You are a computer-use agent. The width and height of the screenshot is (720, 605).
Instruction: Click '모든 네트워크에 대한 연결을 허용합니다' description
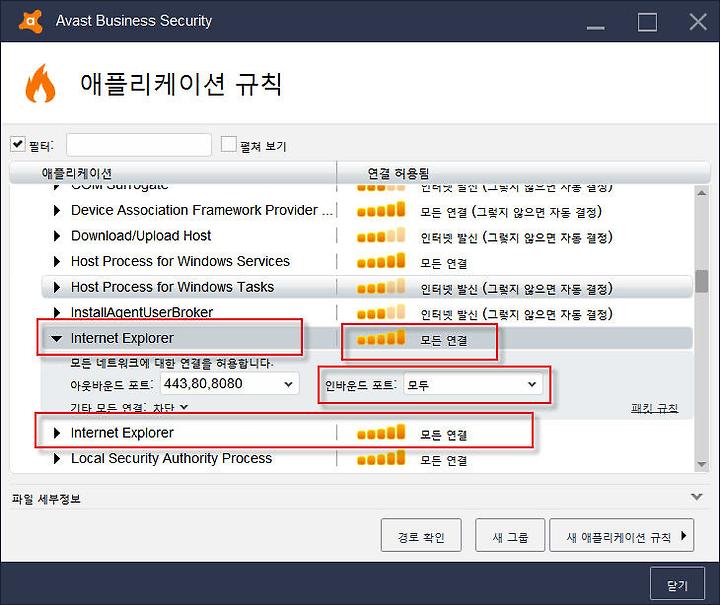(171, 364)
